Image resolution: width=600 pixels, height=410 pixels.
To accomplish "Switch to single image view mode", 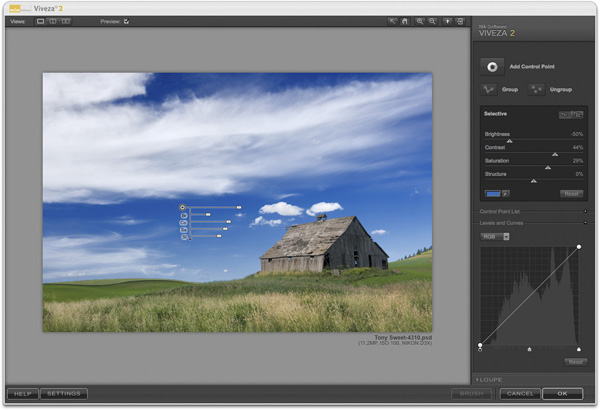I will (x=41, y=20).
